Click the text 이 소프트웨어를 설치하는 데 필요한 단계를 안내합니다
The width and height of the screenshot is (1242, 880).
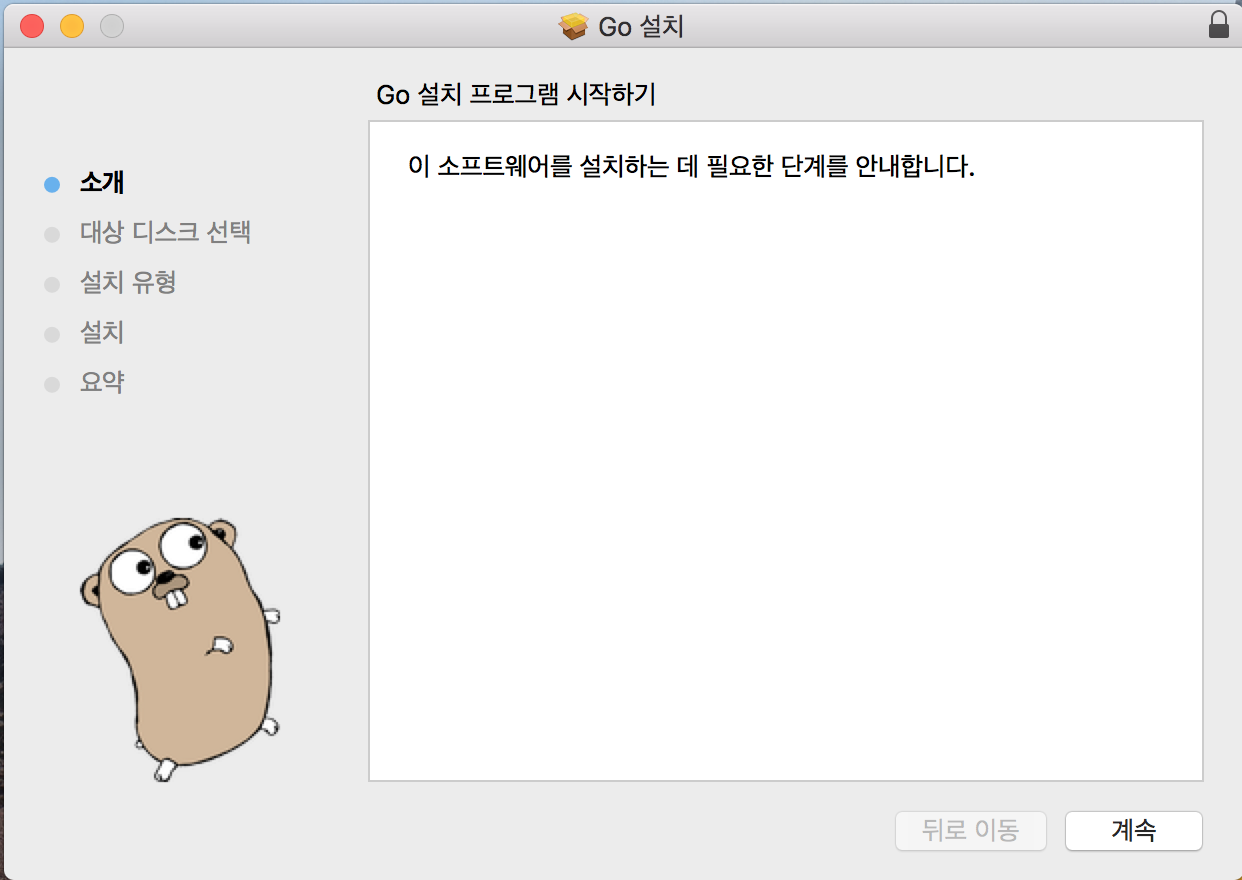(x=691, y=166)
